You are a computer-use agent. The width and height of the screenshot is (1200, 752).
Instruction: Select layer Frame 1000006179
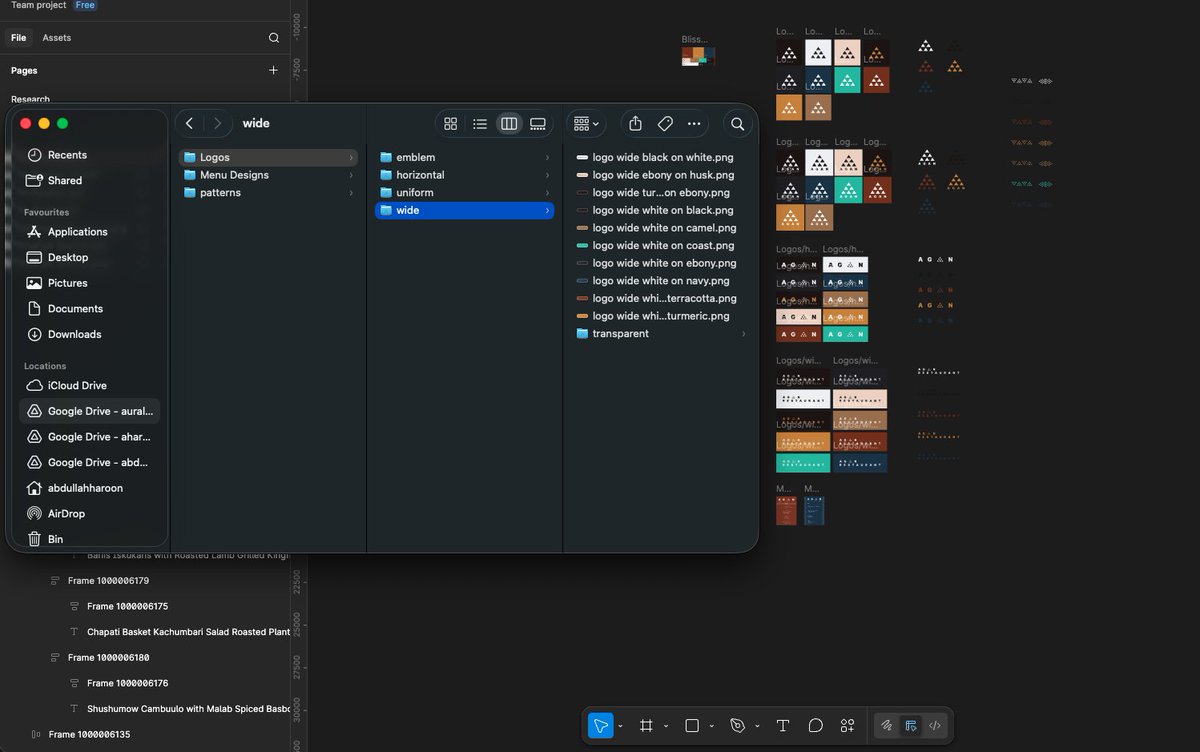[108, 581]
